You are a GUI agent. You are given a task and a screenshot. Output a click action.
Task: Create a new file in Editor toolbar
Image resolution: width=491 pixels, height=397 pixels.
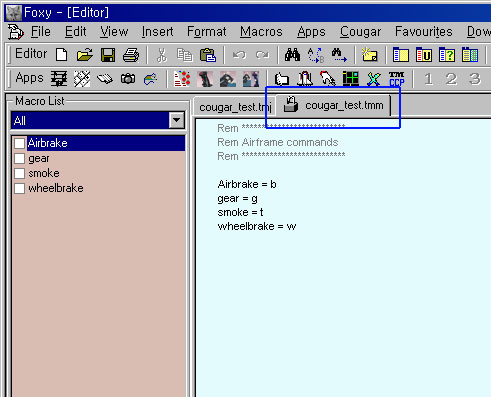(x=62, y=55)
